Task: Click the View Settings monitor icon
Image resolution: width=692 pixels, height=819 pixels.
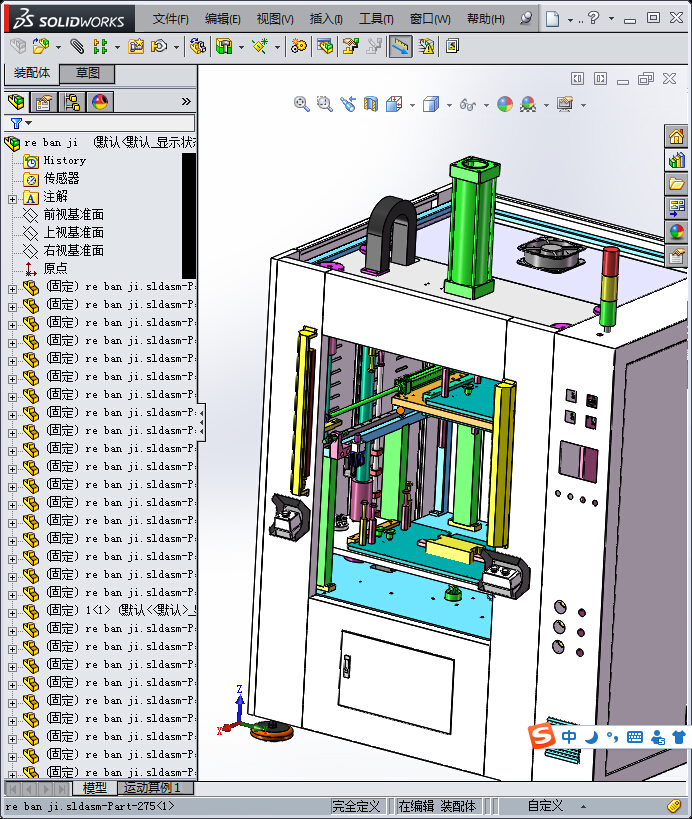Action: (x=565, y=104)
